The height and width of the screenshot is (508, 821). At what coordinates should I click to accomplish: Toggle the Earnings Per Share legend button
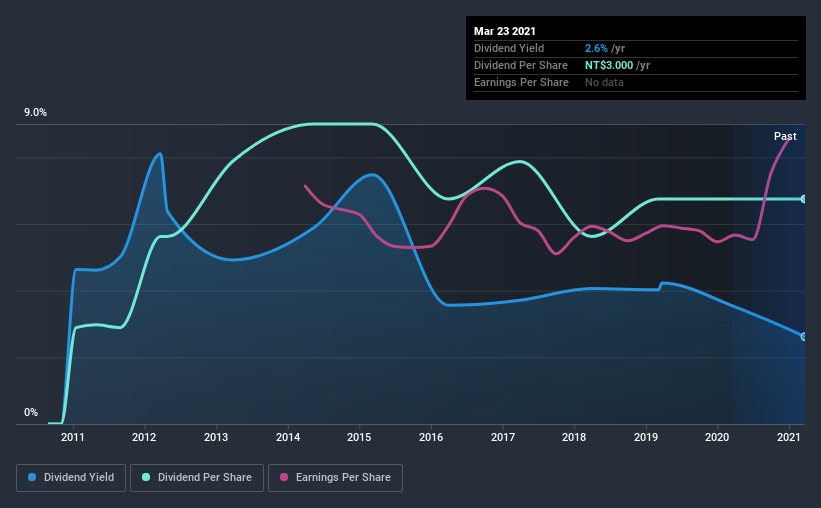[335, 478]
